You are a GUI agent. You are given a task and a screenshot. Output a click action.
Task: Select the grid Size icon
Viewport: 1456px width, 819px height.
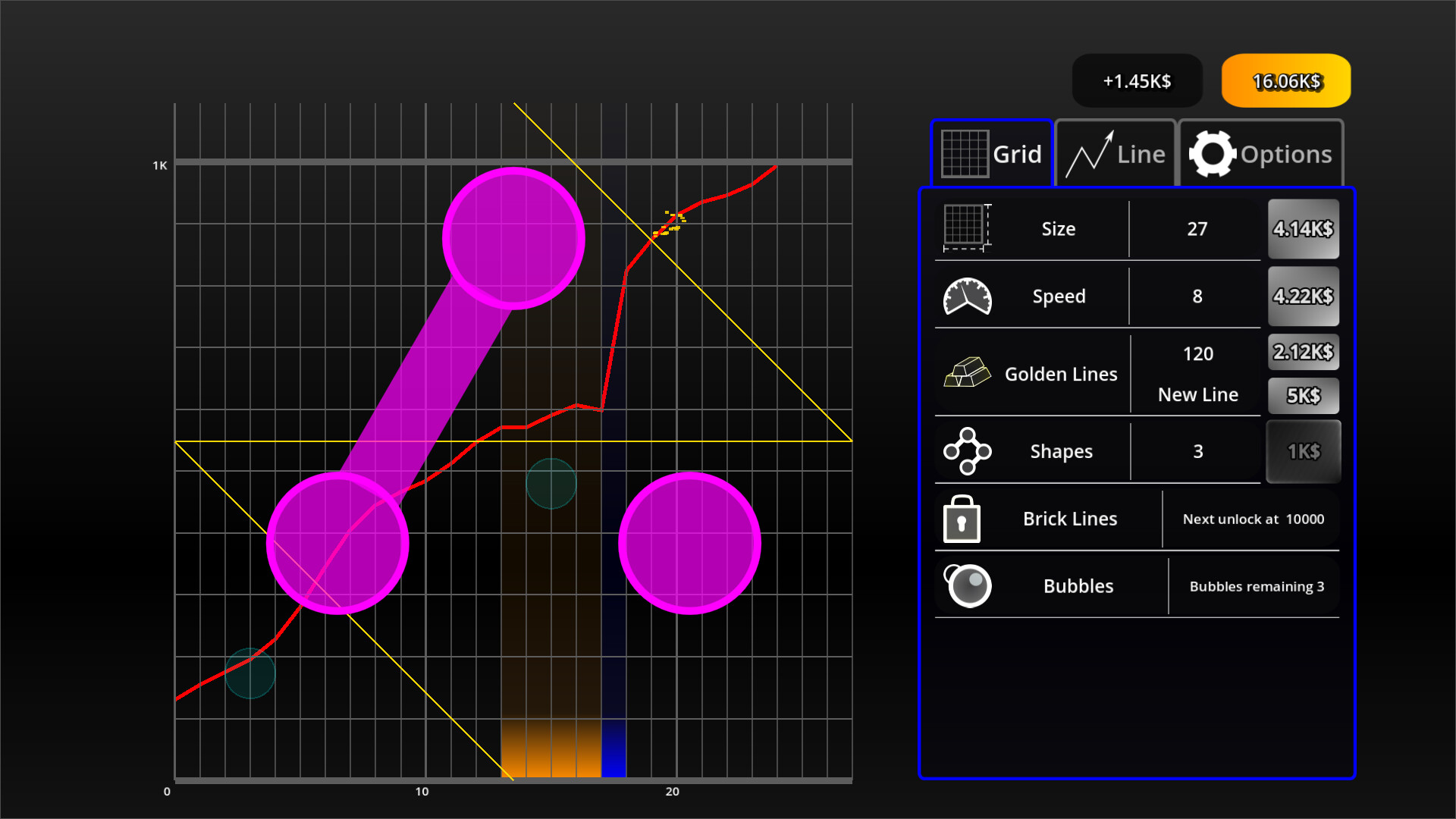click(x=965, y=228)
